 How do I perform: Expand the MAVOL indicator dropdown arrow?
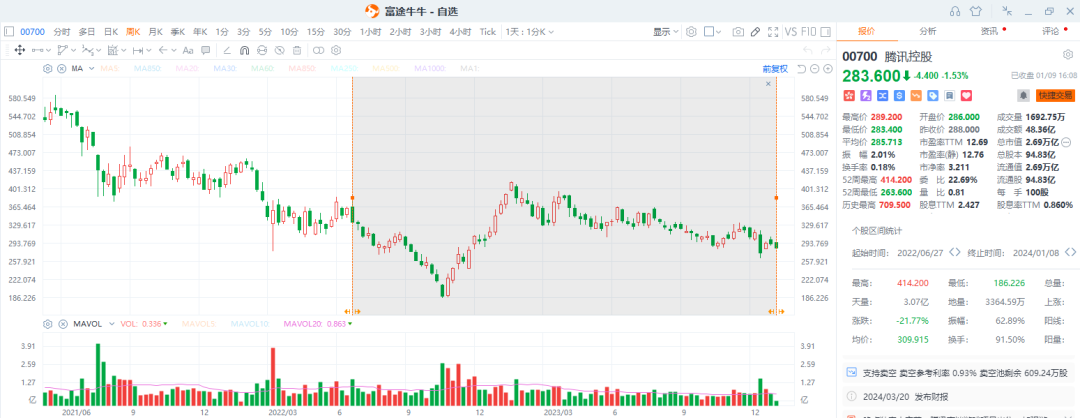click(x=110, y=324)
